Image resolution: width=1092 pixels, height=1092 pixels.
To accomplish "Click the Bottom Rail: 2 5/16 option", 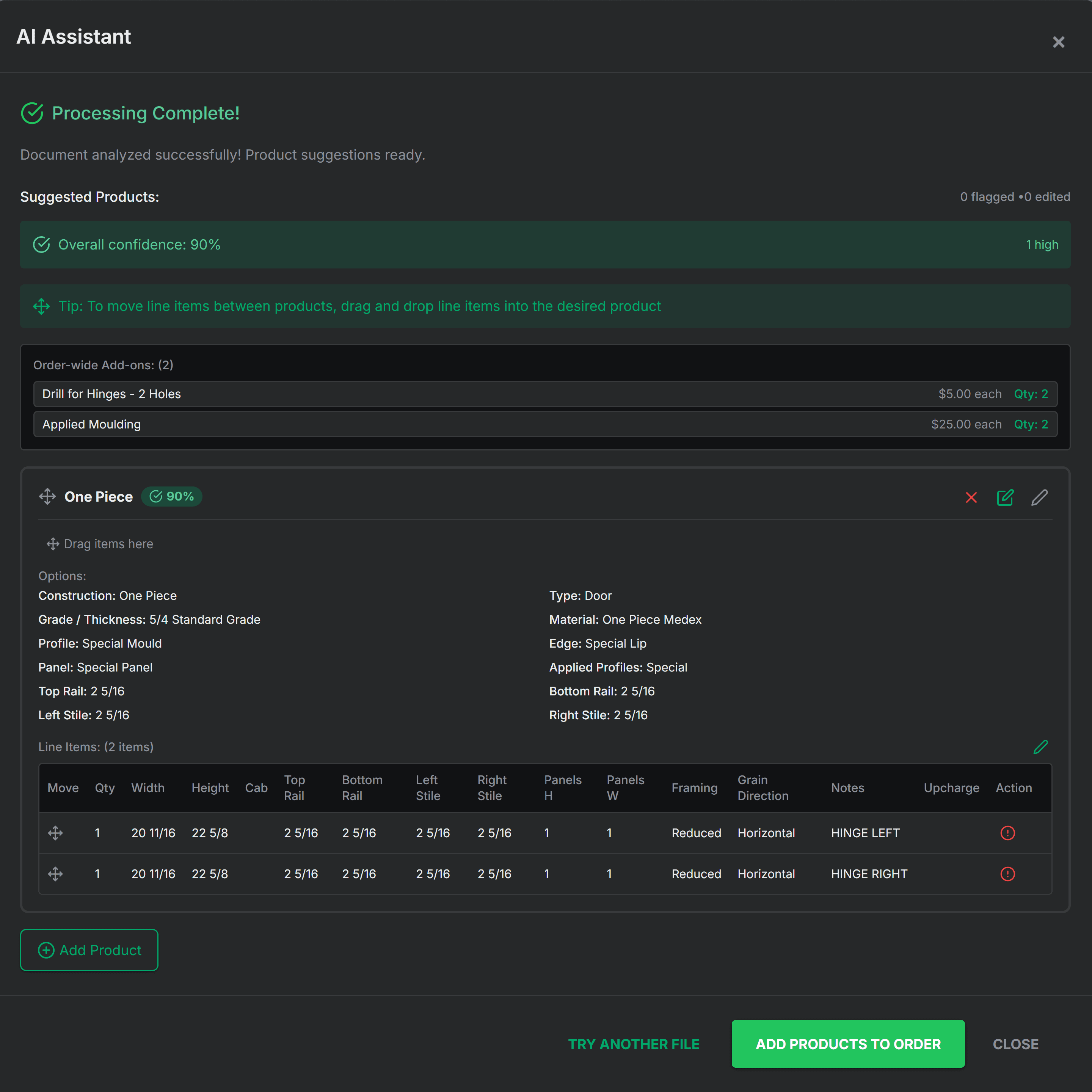I will pos(602,691).
